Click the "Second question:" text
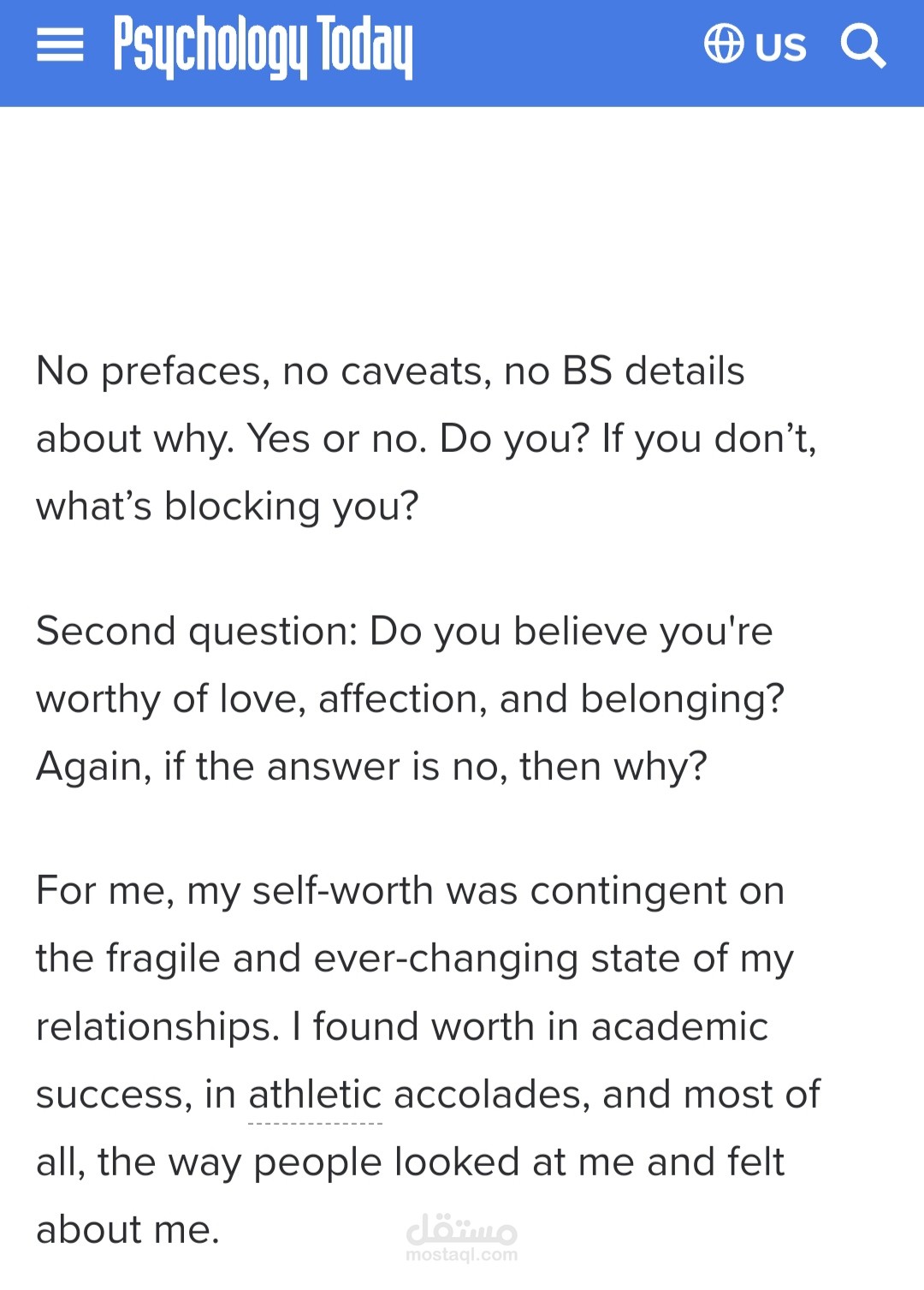This screenshot has width=924, height=1290. click(x=196, y=632)
